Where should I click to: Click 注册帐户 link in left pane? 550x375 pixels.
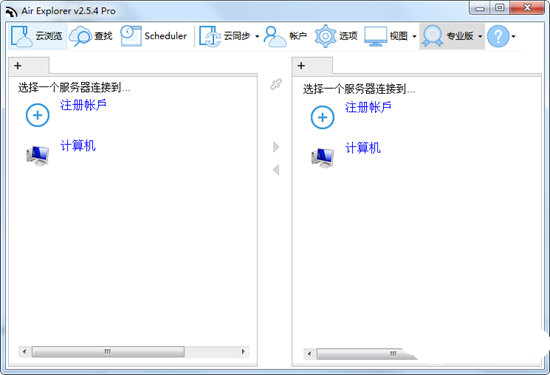[83, 105]
